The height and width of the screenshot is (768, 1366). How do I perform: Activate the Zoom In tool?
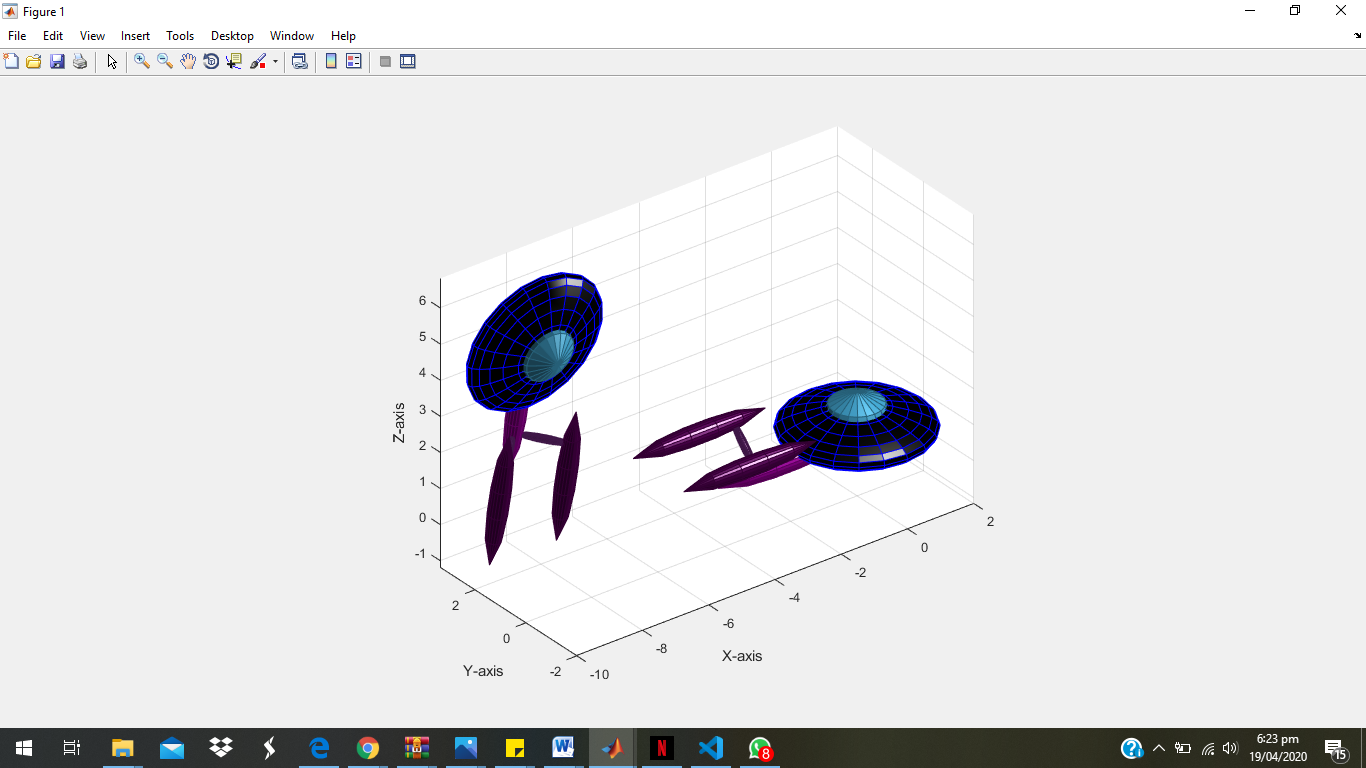[x=140, y=61]
